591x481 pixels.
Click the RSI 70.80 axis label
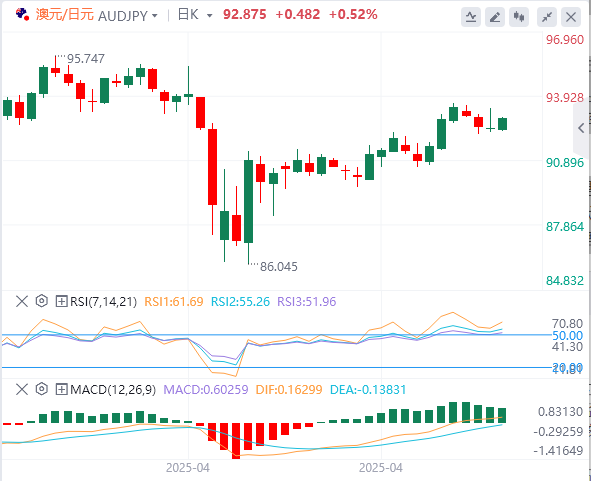pyautogui.click(x=568, y=324)
